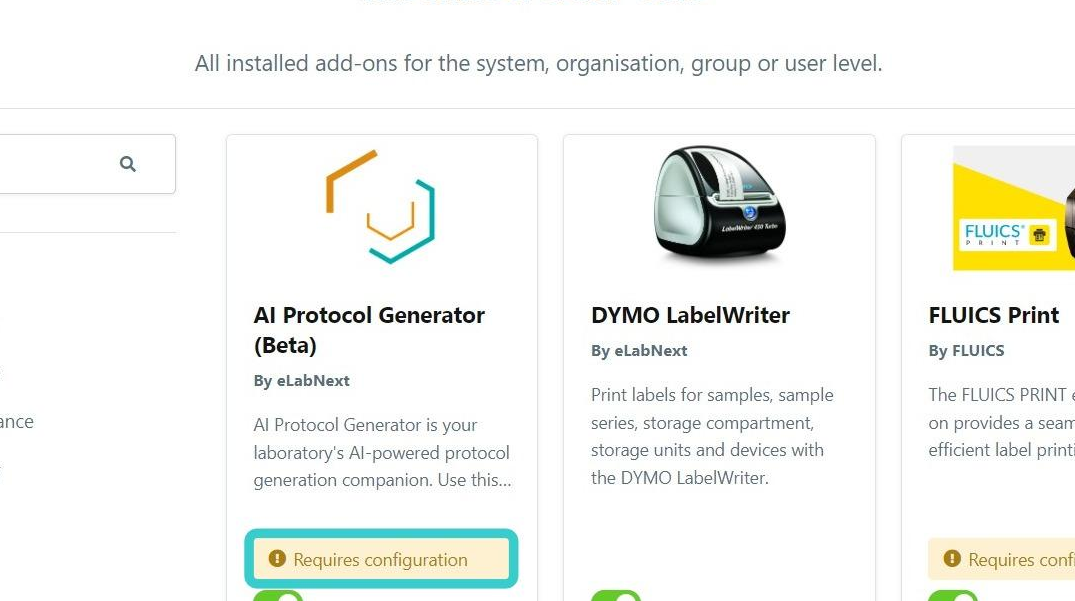
Task: Open the DYMO LabelWriter add-on title
Action: coord(690,315)
